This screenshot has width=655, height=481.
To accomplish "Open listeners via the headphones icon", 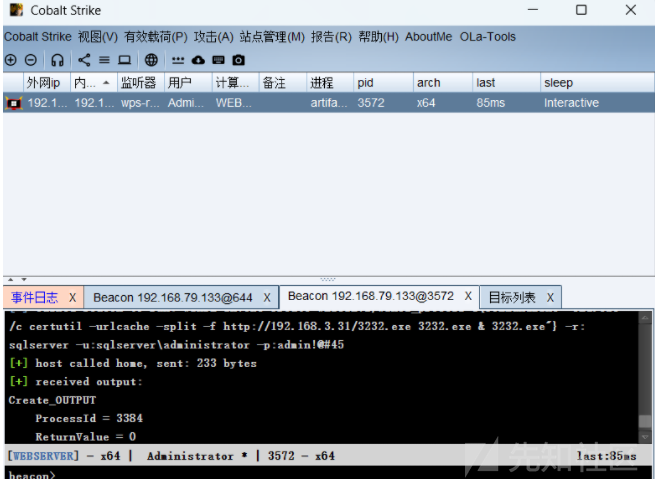I will (x=57, y=60).
